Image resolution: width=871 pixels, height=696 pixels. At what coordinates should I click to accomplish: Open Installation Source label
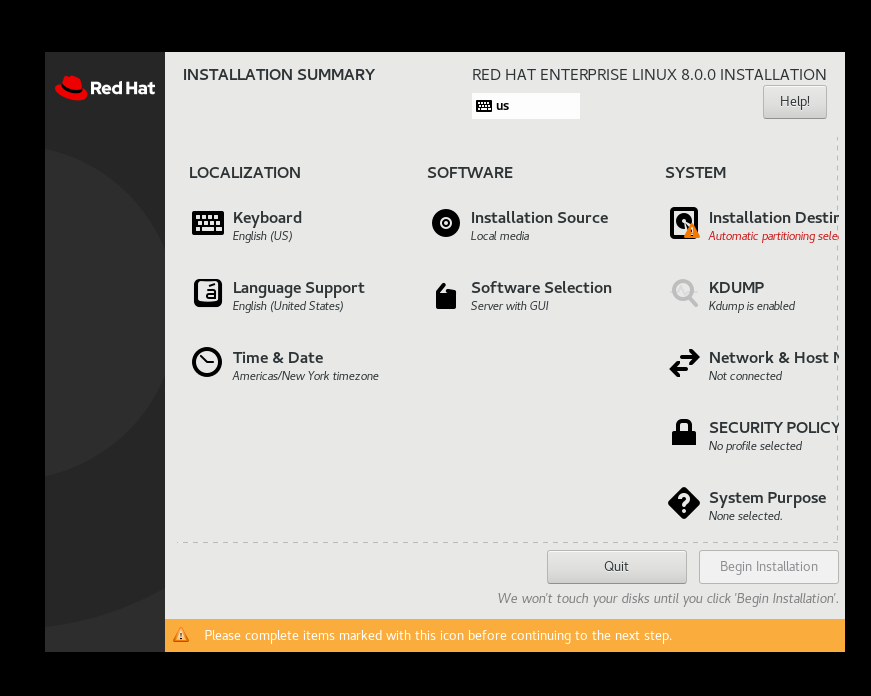539,218
